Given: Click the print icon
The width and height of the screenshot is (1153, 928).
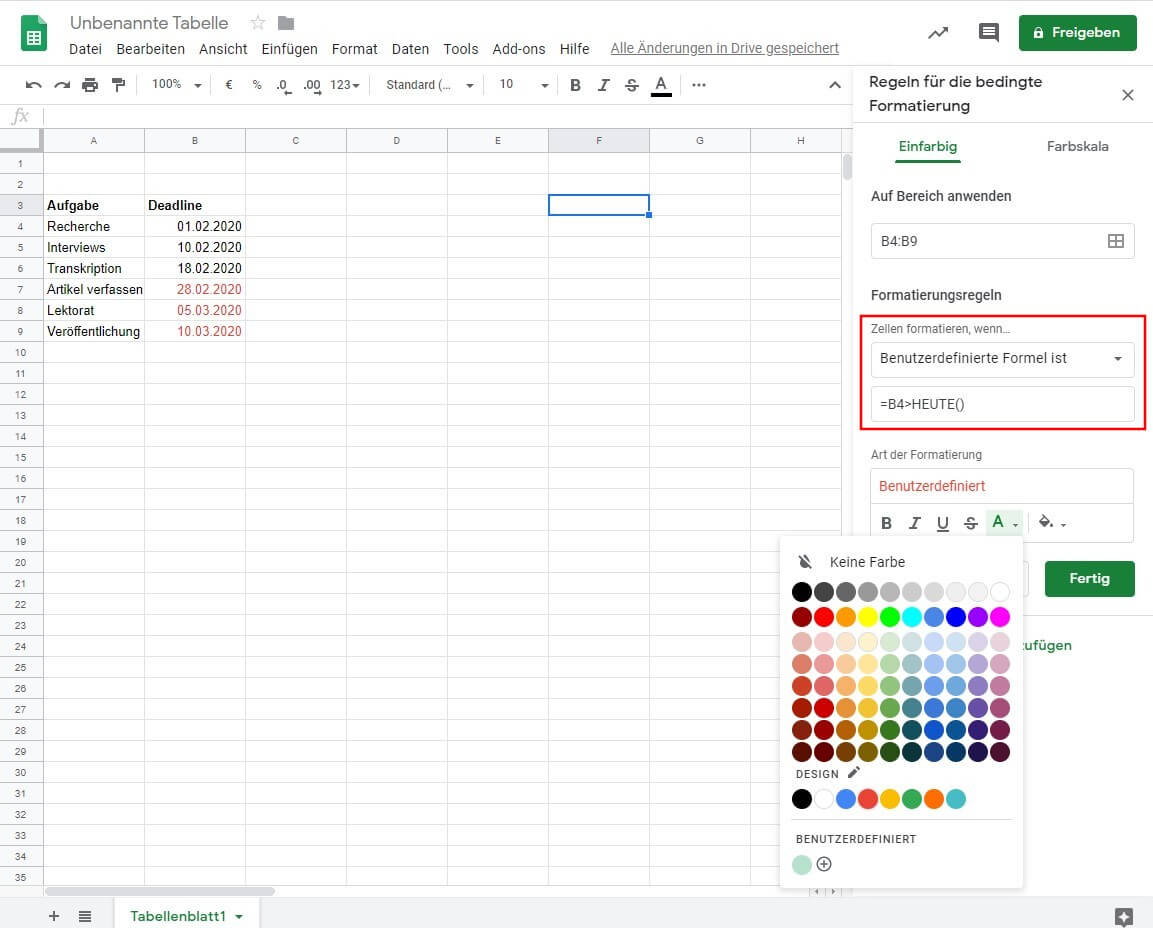Looking at the screenshot, I should coord(90,85).
